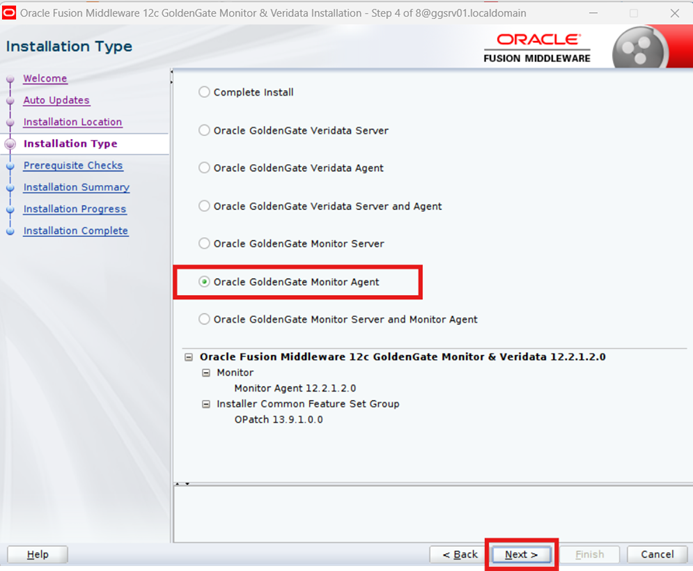Screen dimensions: 693x571
Task: Click the Oracle icon in title bar
Action: (x=10, y=13)
